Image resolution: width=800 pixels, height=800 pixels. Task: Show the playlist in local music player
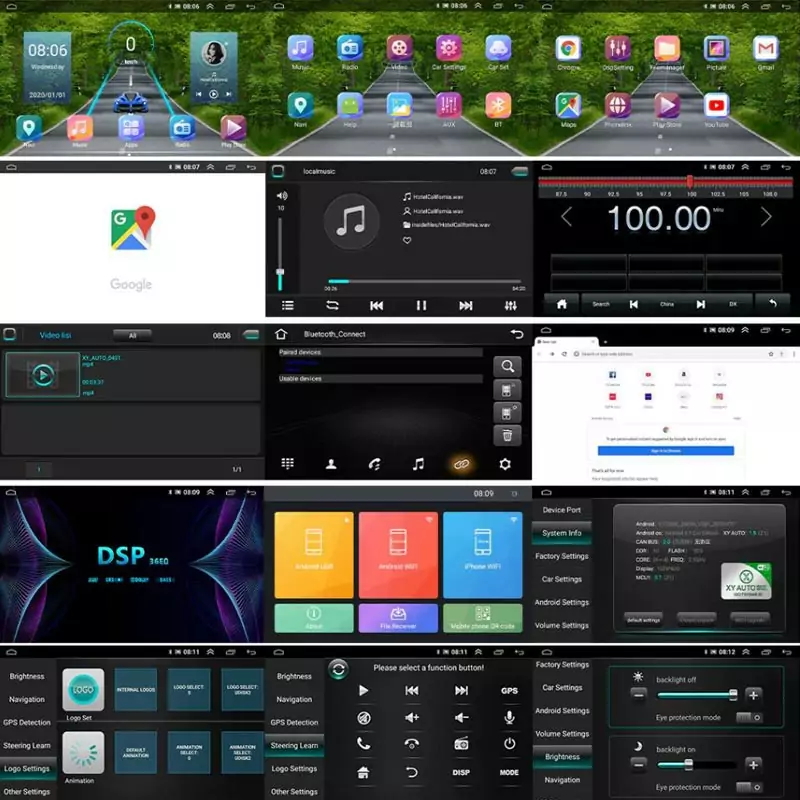tap(288, 306)
